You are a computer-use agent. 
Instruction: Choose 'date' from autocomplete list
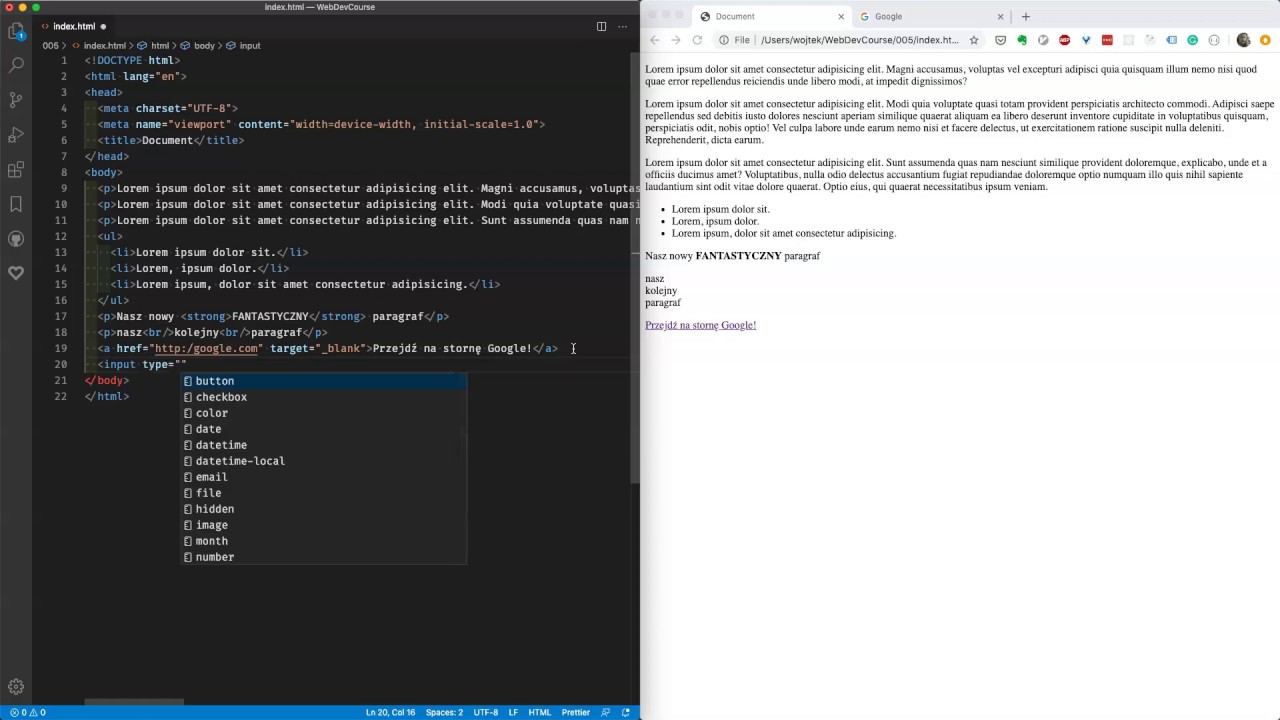(x=323, y=429)
